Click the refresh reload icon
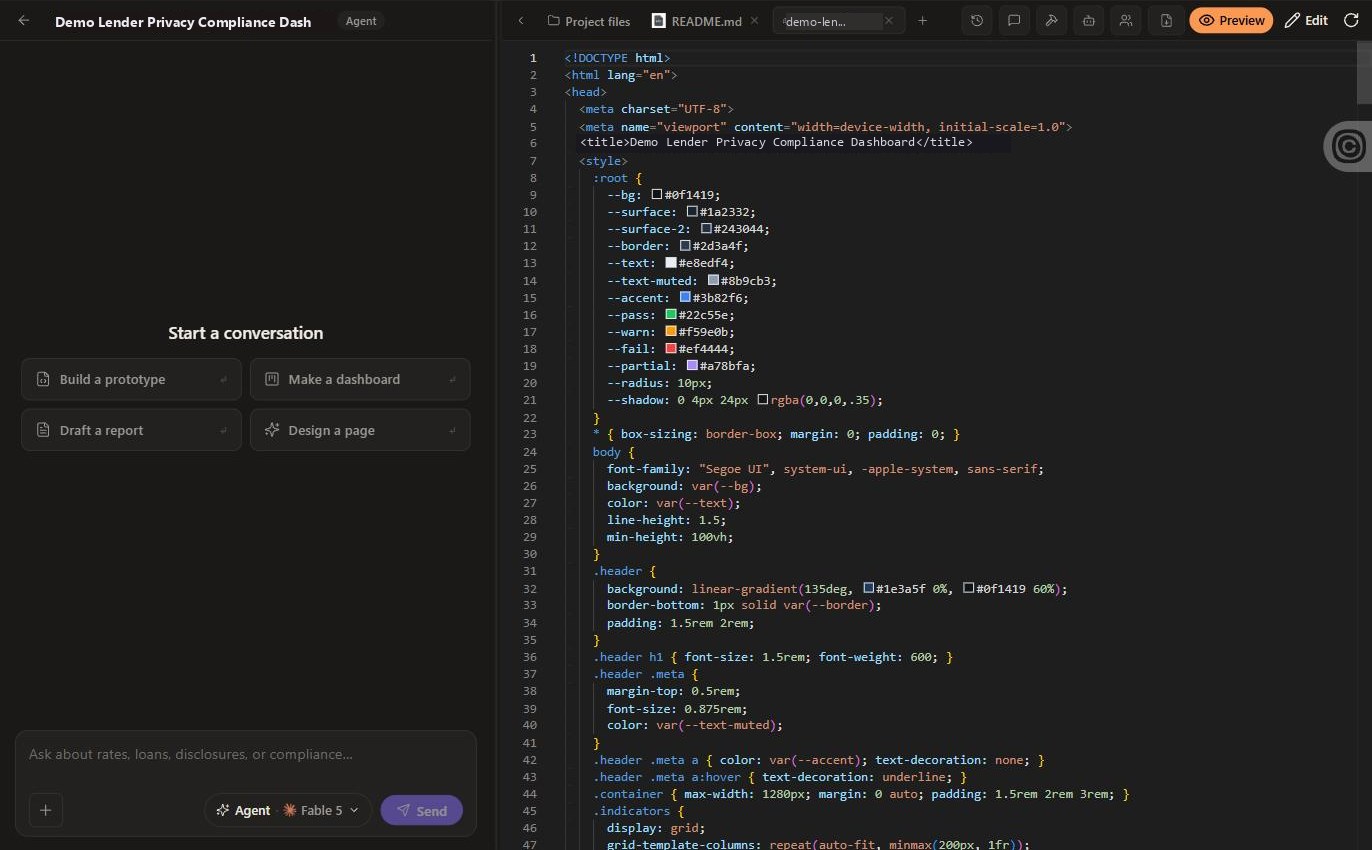Viewport: 1372px width, 850px height. click(1351, 20)
